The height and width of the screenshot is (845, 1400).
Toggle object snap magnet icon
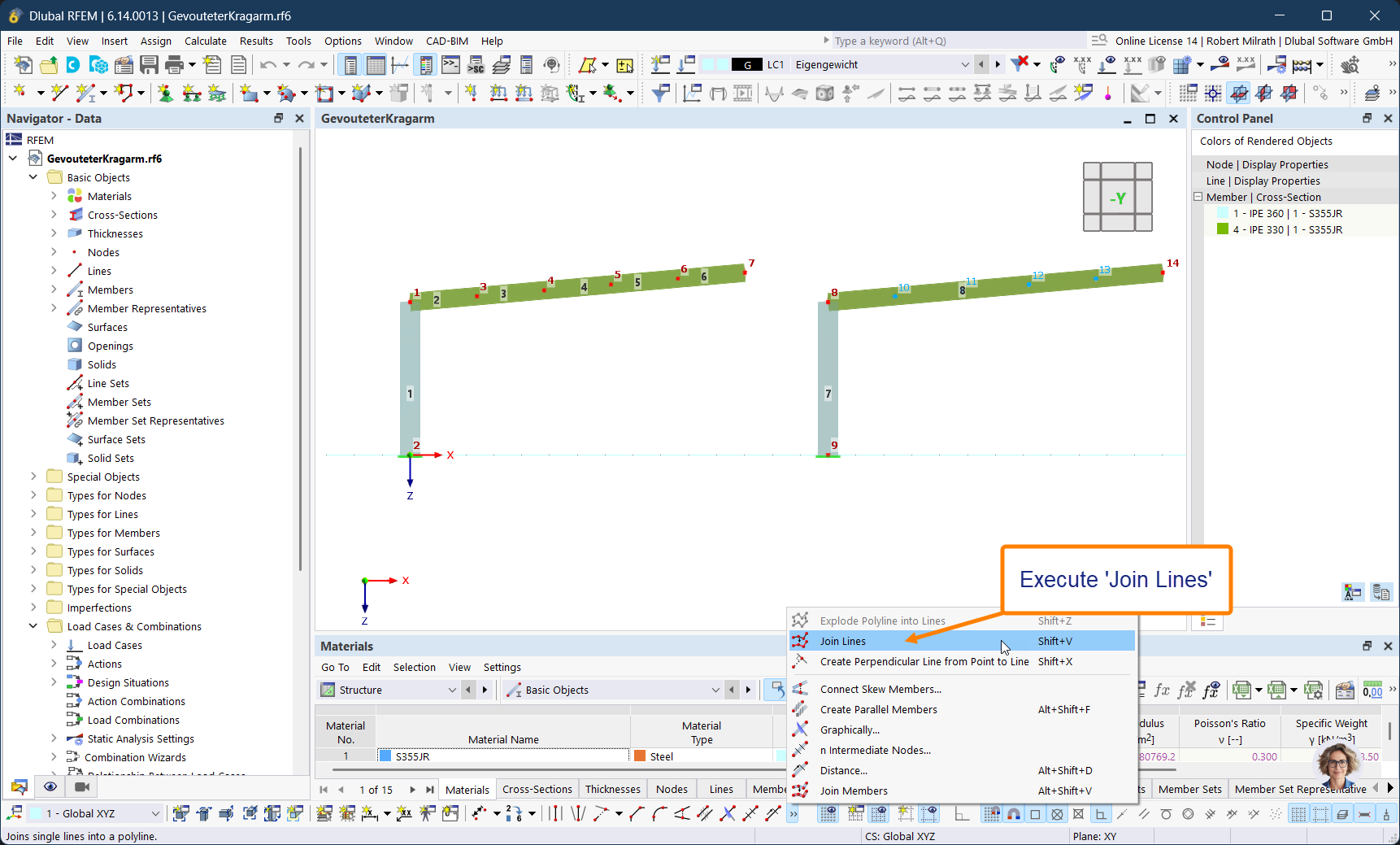point(1014,813)
